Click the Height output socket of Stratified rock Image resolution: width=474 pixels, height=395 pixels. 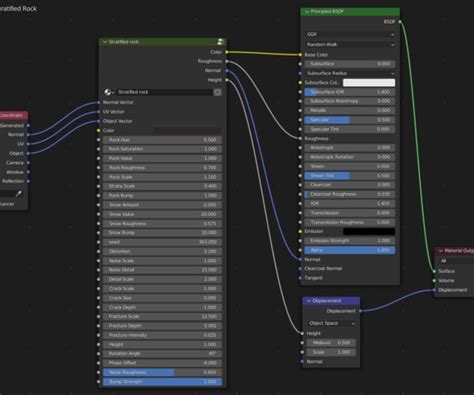[x=227, y=80]
